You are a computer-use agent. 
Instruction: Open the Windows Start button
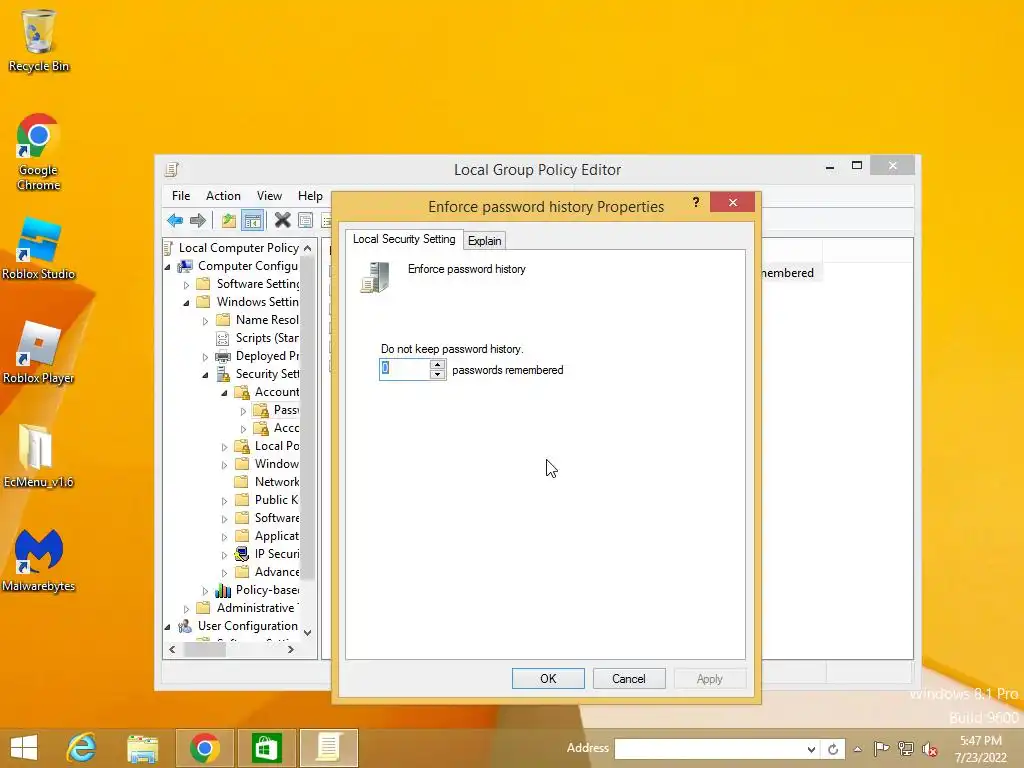pos(24,748)
